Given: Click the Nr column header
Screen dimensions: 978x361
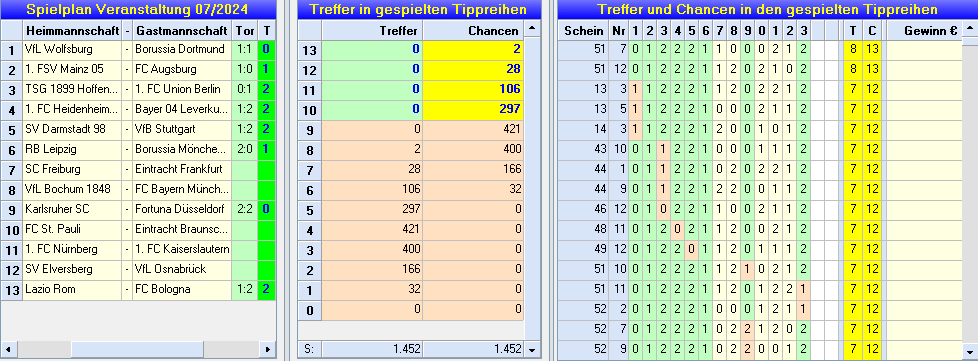Looking at the screenshot, I should [618, 31].
